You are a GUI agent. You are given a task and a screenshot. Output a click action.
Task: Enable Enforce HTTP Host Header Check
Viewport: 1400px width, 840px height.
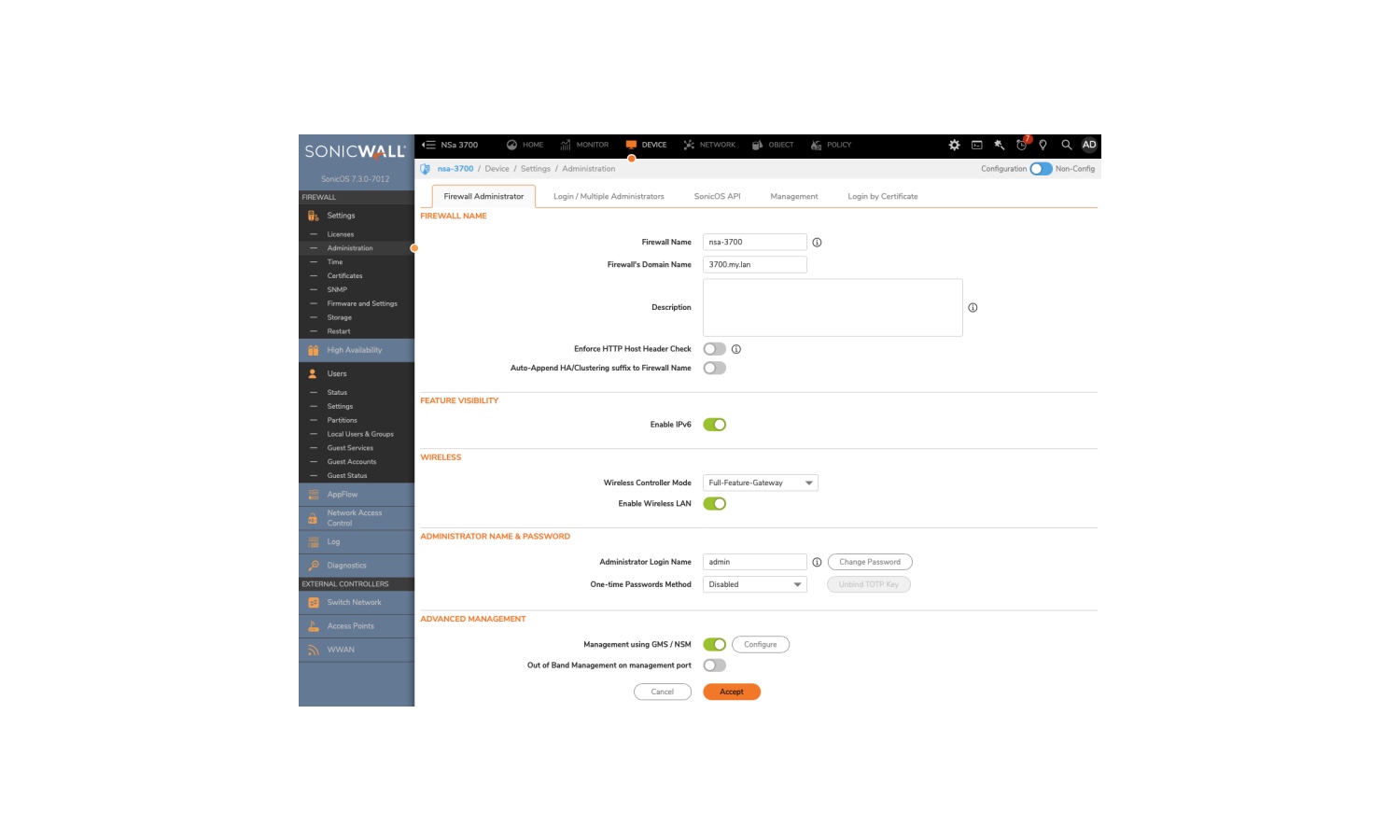715,348
